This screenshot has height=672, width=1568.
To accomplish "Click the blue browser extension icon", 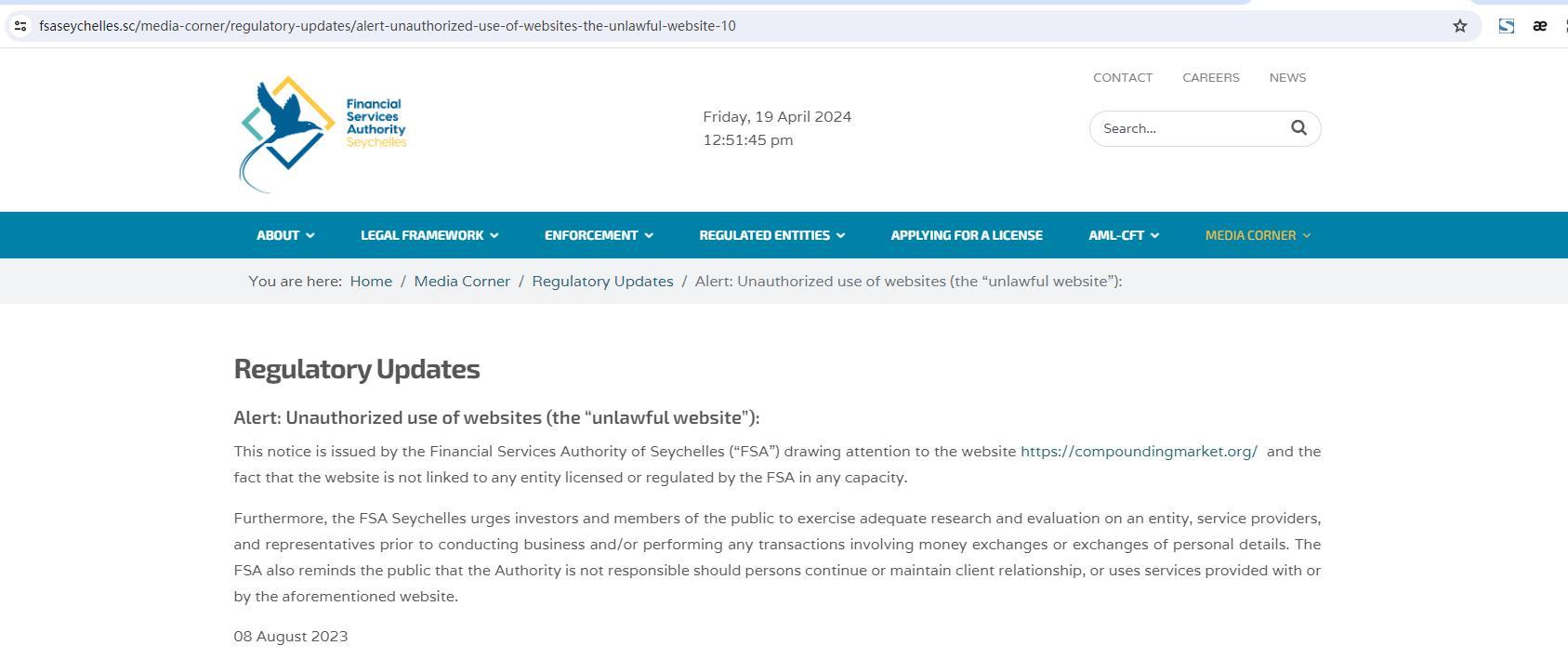I will [x=1506, y=26].
